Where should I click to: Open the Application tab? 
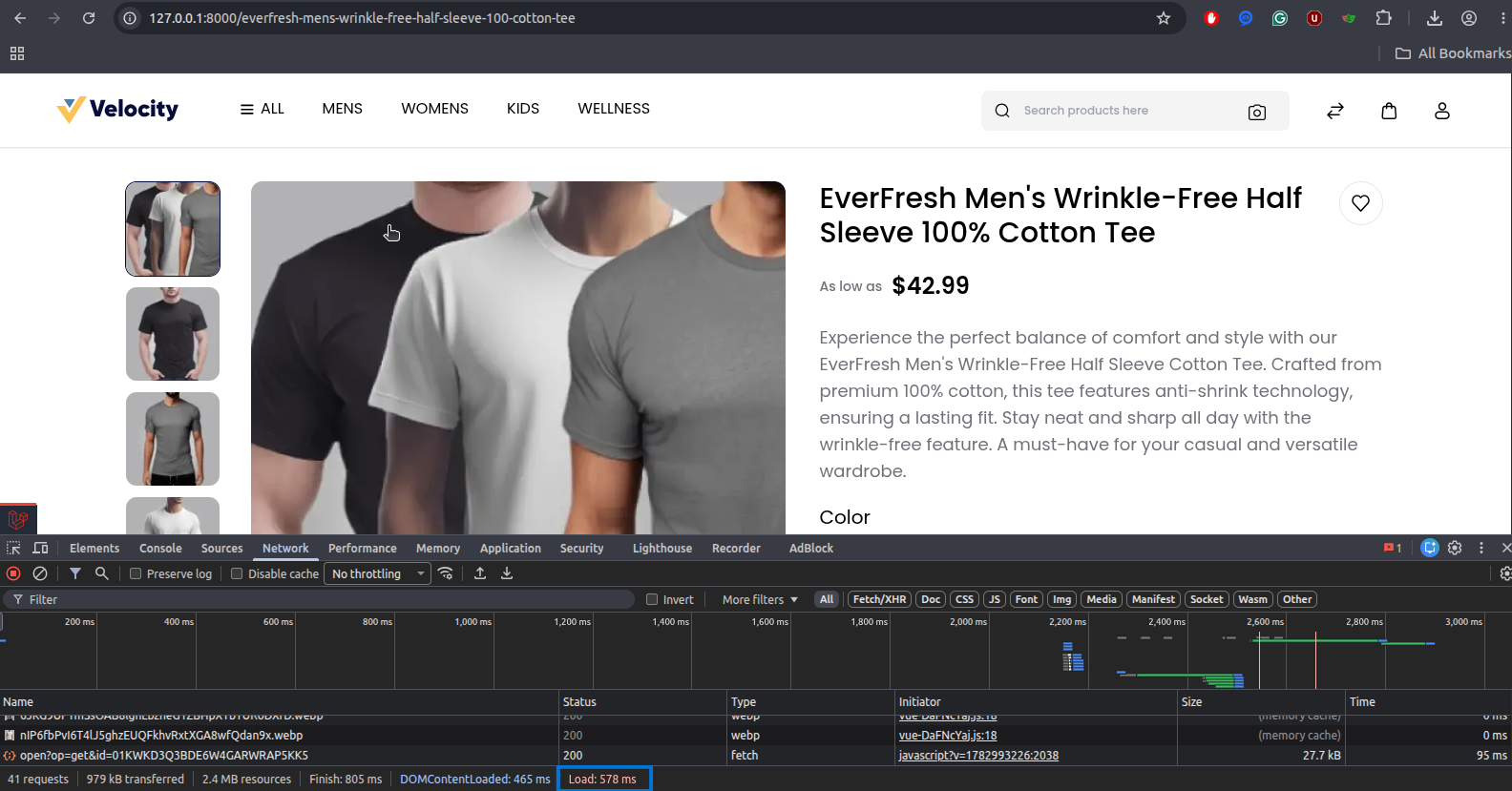[511, 548]
